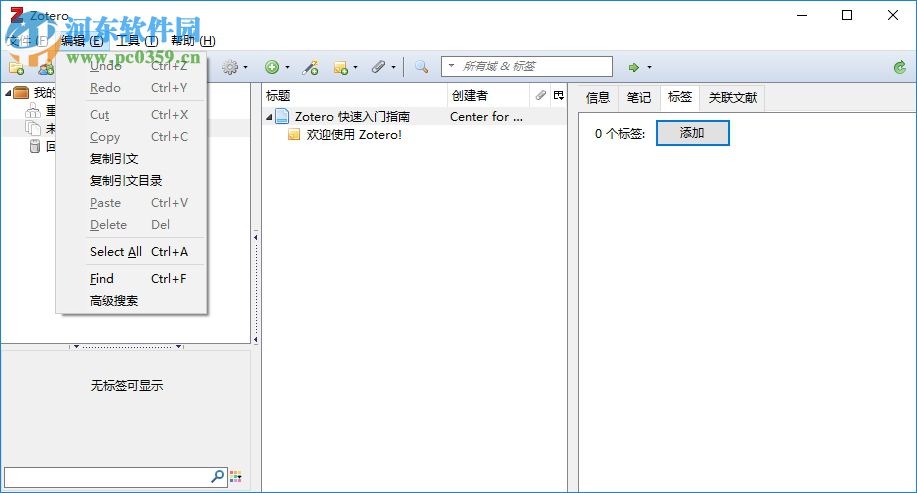The height and width of the screenshot is (493, 917).
Task: Choose Find Ctrl+F in the edit menu
Action: 132,279
